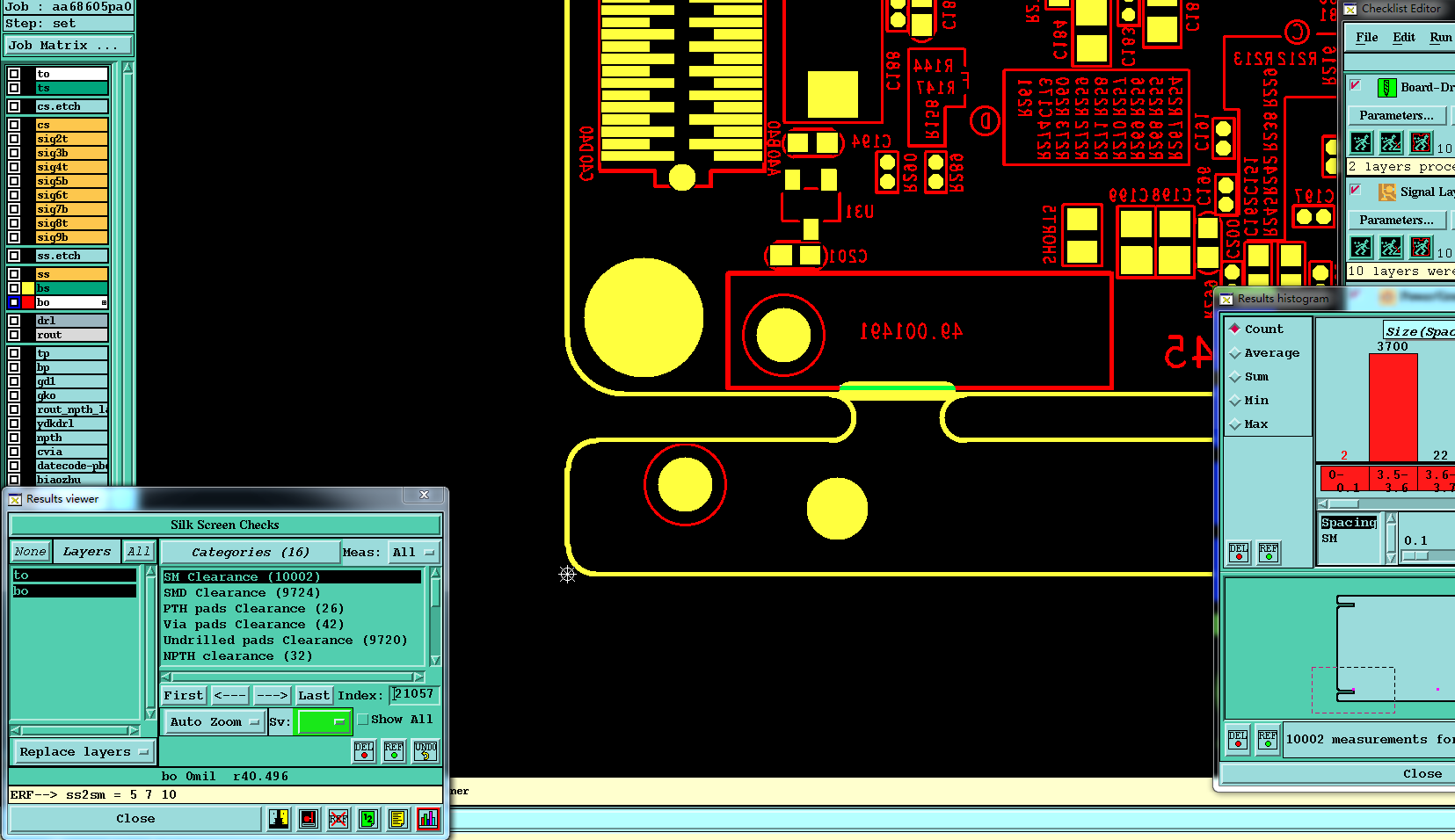The width and height of the screenshot is (1455, 840).
Task: Click second run icon under Board-Drill Parameters
Action: (x=1391, y=142)
